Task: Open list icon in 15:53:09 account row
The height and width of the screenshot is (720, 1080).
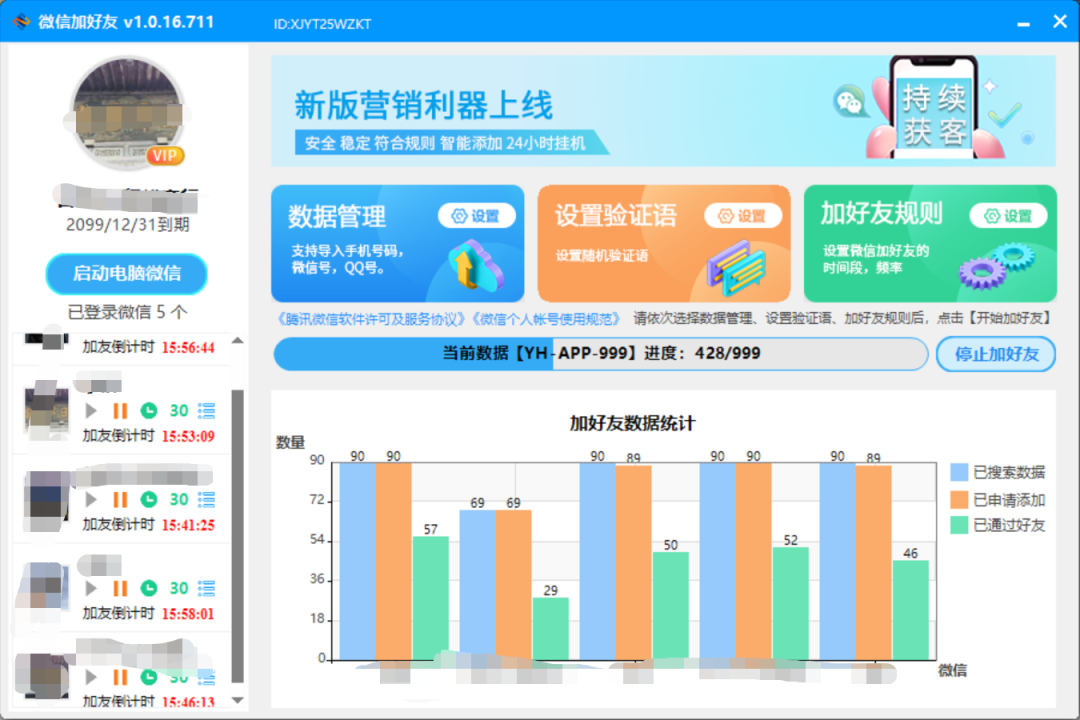Action: (x=207, y=411)
